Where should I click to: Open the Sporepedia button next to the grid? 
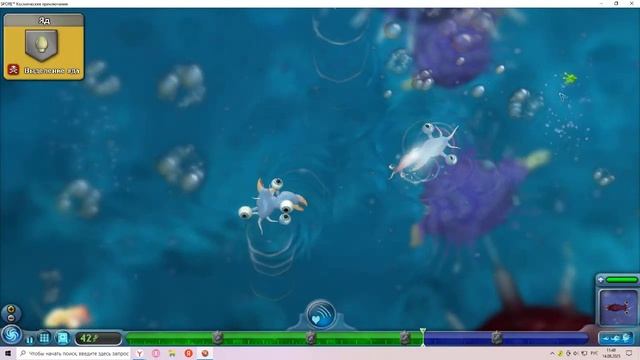pyautogui.click(x=62, y=338)
